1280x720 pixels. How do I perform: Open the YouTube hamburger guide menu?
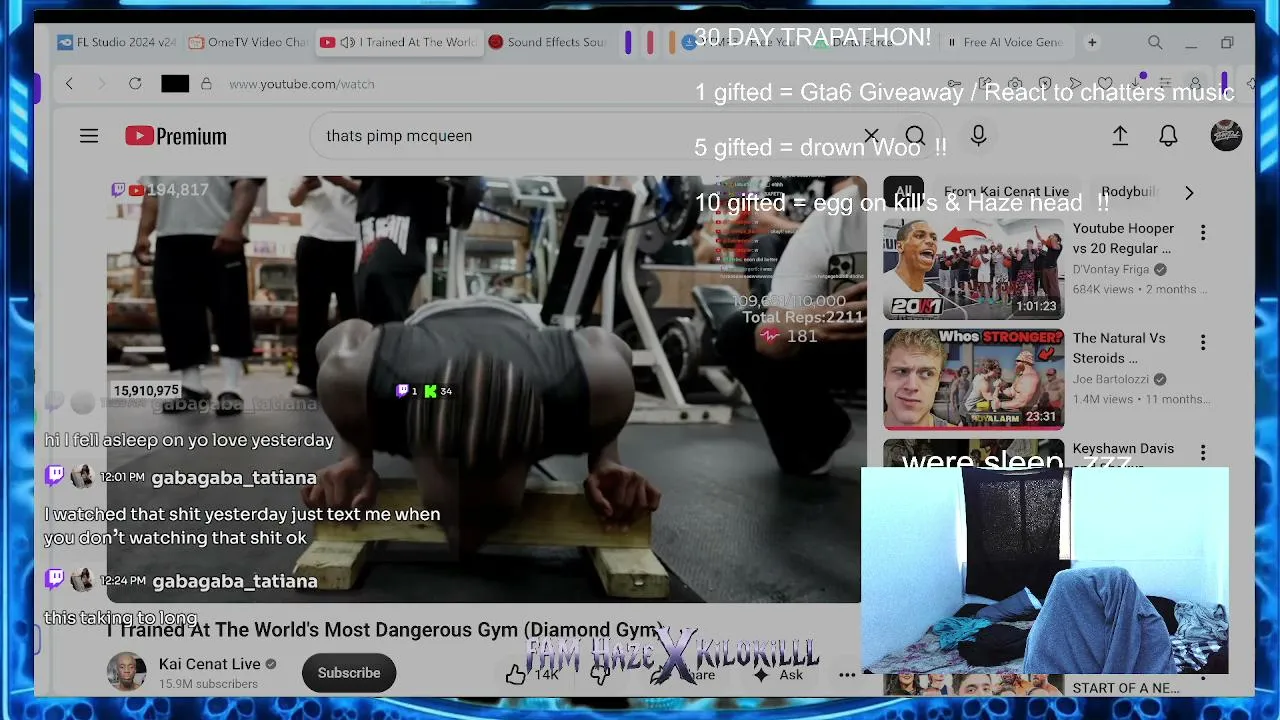(x=89, y=136)
